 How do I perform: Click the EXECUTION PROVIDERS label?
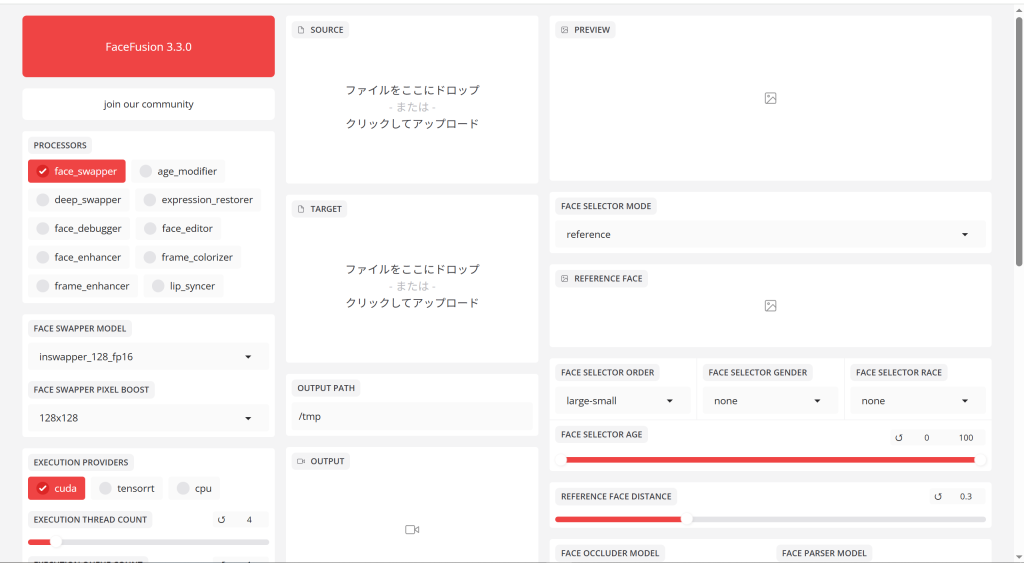[x=81, y=462]
